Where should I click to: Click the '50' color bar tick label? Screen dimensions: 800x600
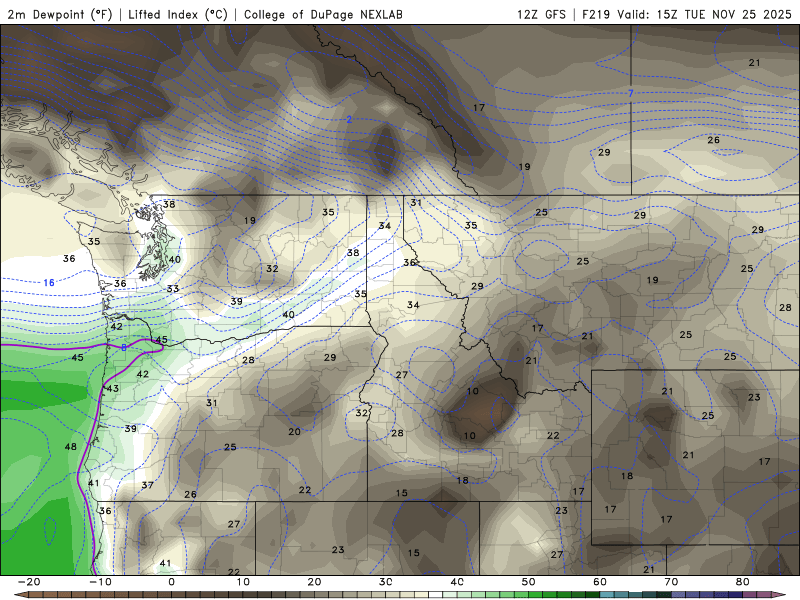(529, 582)
